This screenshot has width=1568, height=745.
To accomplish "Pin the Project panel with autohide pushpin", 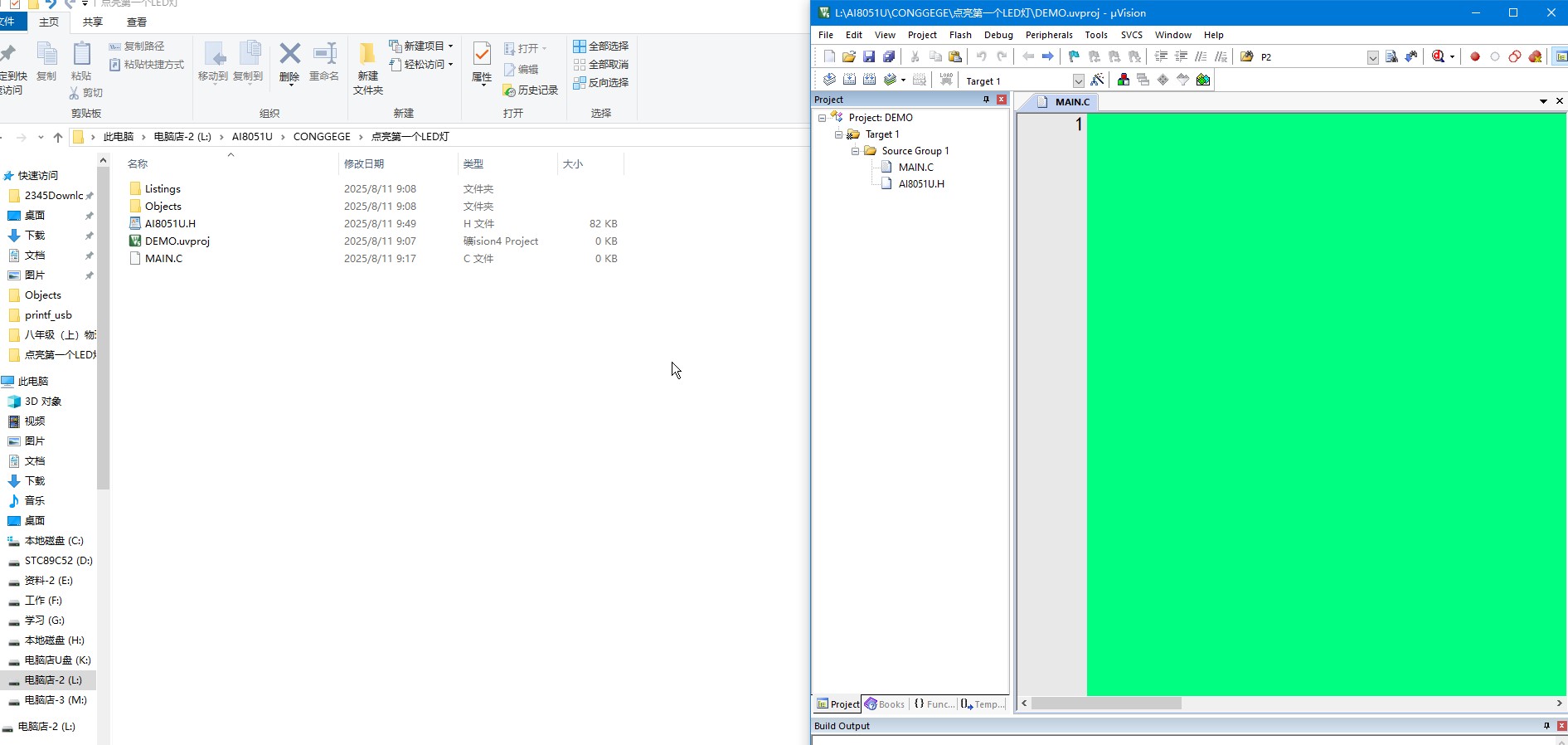I will click(986, 100).
